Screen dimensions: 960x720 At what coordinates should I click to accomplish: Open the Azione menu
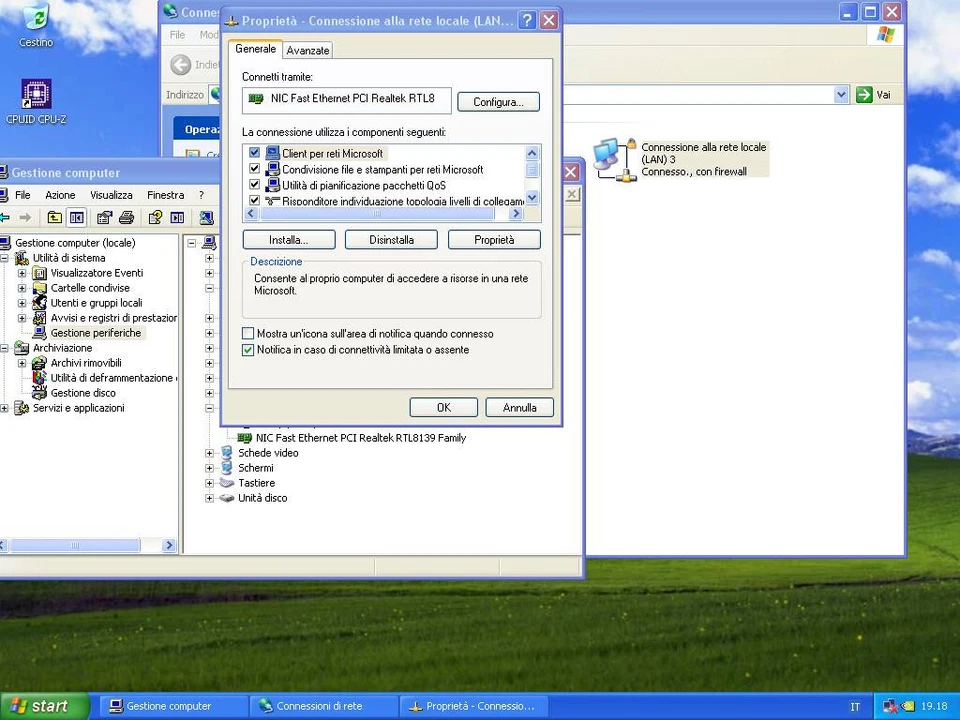click(60, 195)
